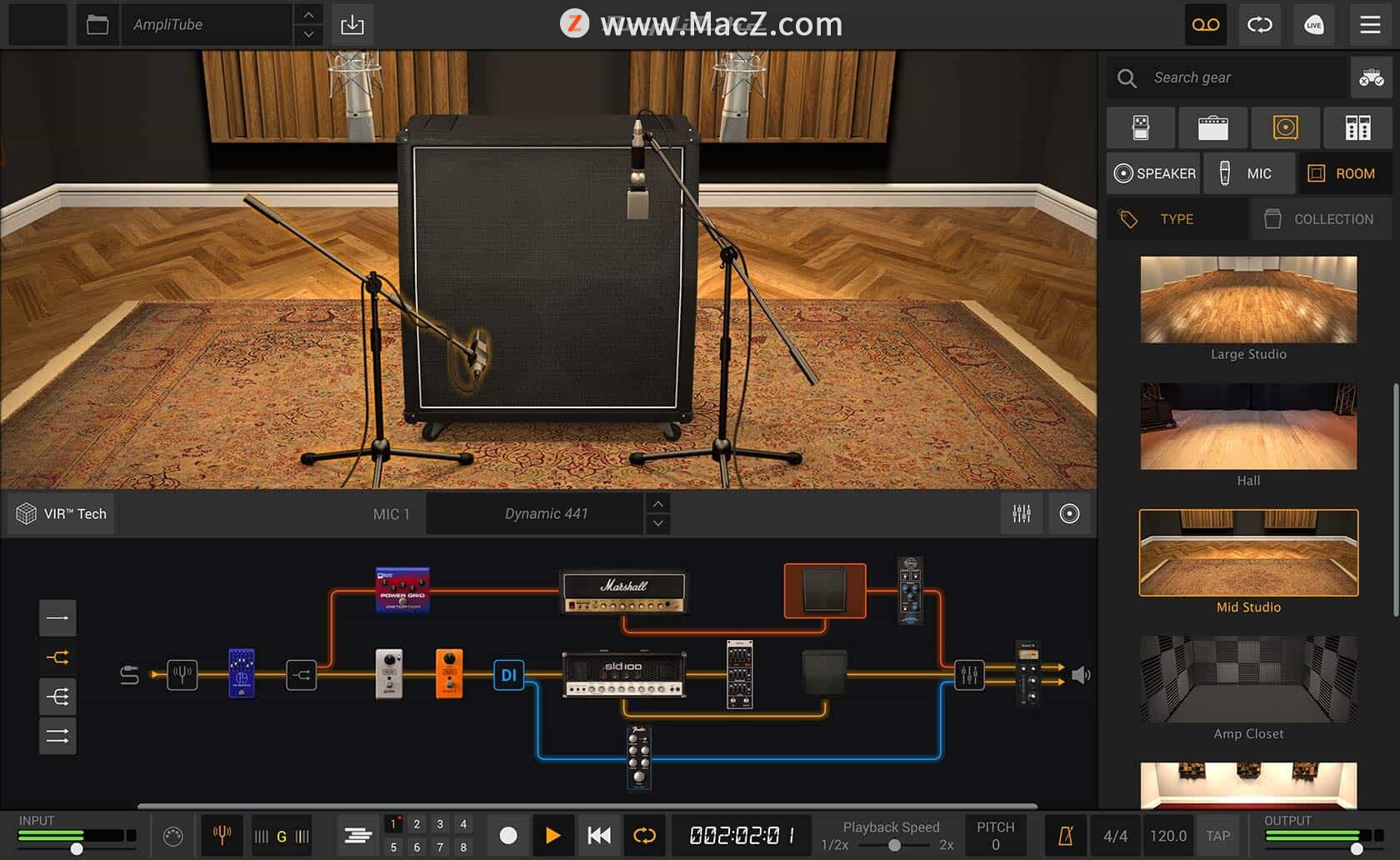The width and height of the screenshot is (1400, 860).
Task: Select the three-way split routing icon
Action: click(x=57, y=697)
